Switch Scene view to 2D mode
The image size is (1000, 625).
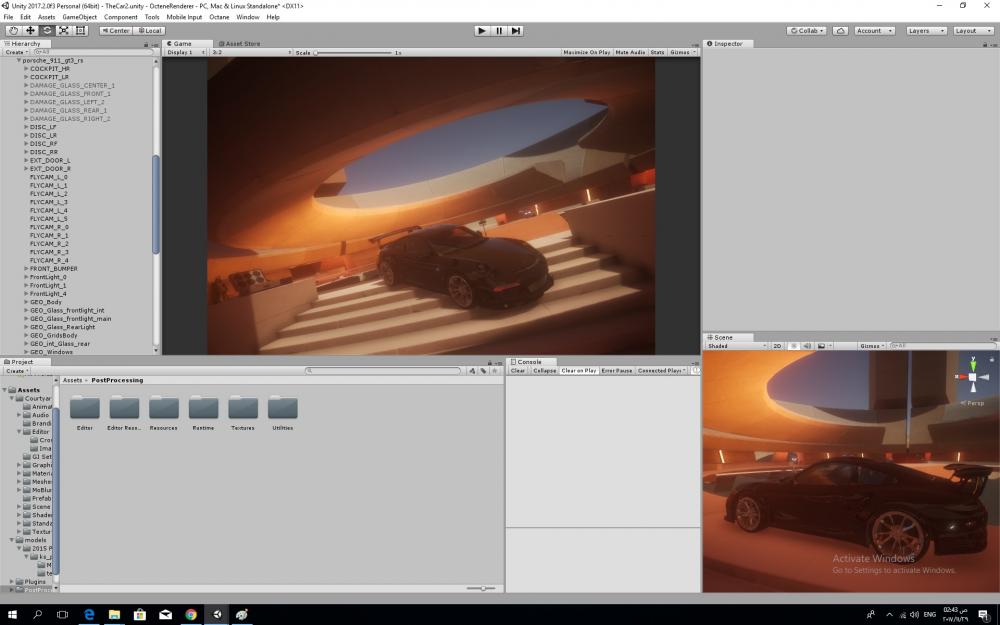pyautogui.click(x=777, y=346)
